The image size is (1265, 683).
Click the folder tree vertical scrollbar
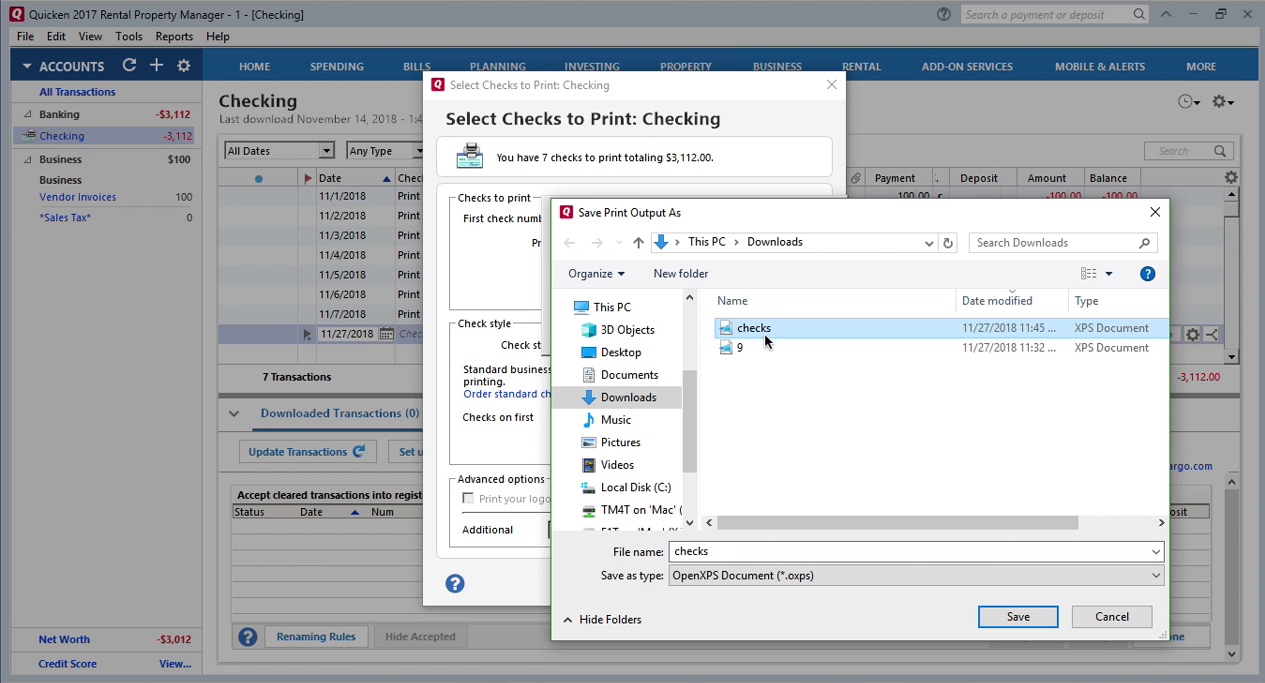coord(689,420)
